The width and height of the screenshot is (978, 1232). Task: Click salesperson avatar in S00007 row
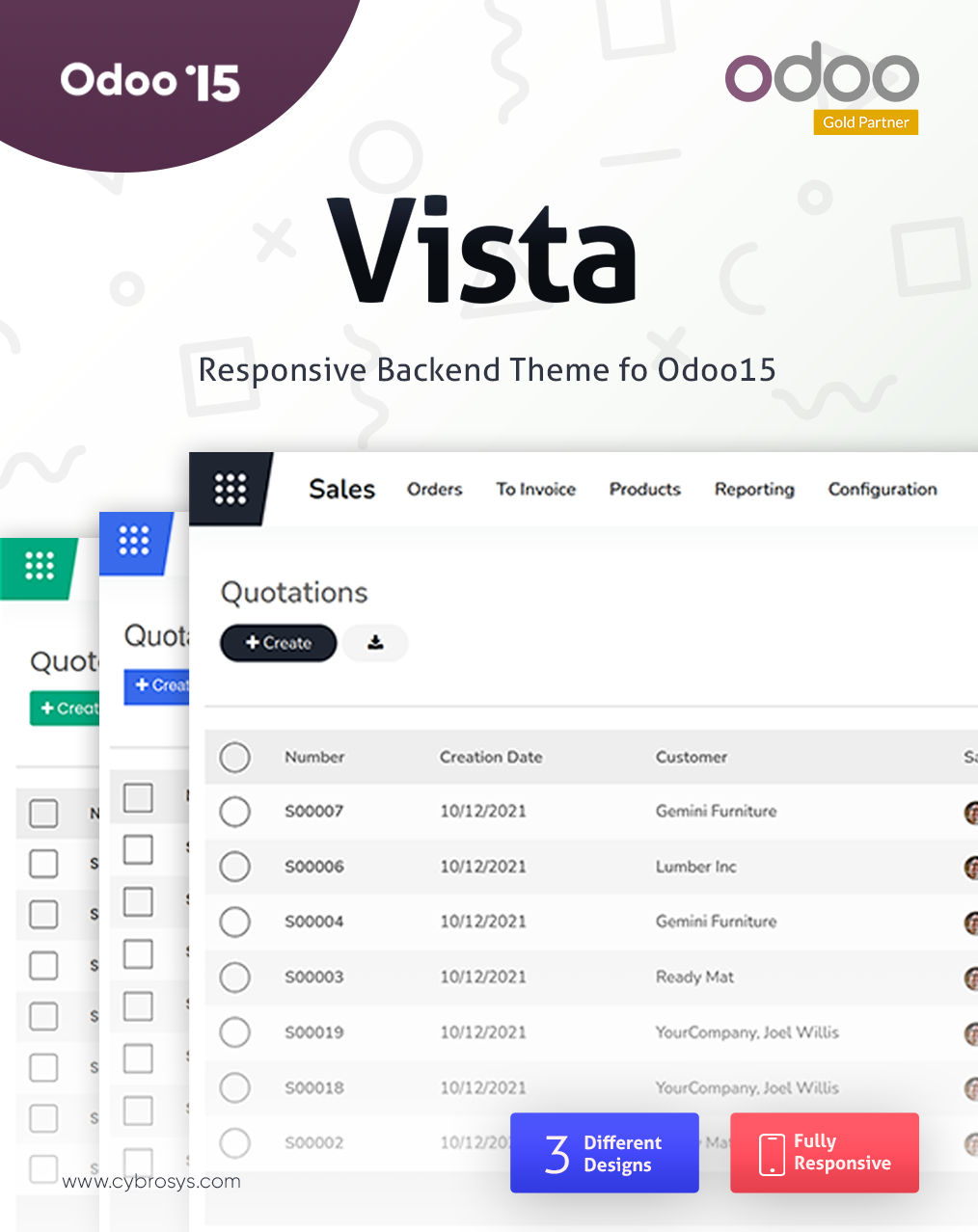[x=970, y=813]
